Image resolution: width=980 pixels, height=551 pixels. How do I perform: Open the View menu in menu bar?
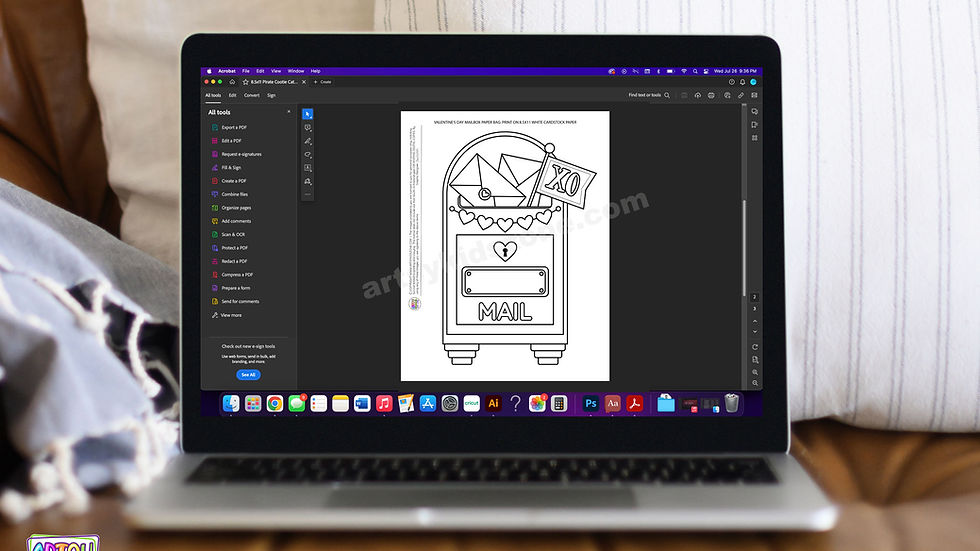(x=276, y=71)
